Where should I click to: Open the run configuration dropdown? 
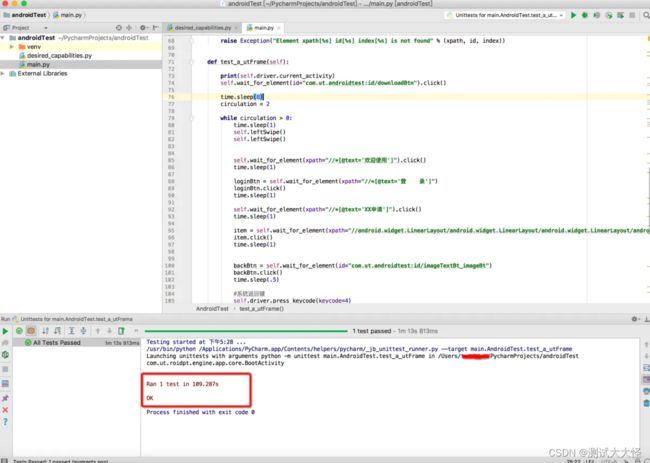(506, 15)
